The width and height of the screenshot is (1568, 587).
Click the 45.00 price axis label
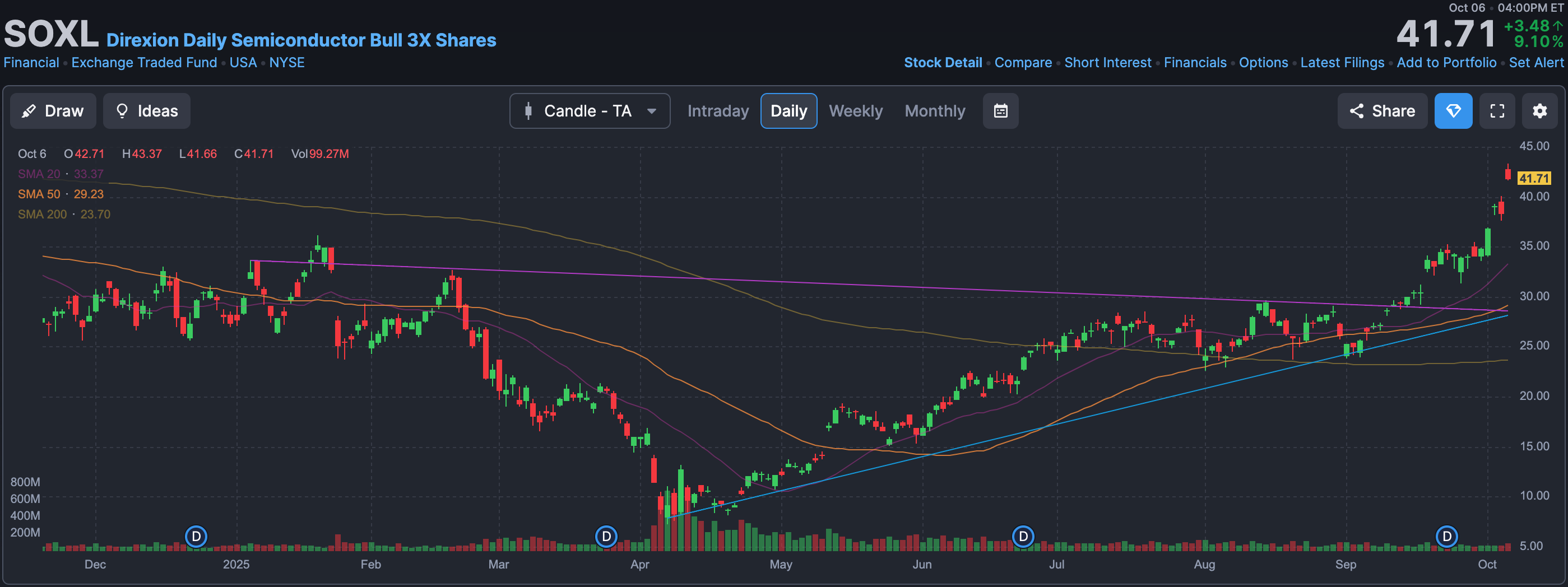1534,146
